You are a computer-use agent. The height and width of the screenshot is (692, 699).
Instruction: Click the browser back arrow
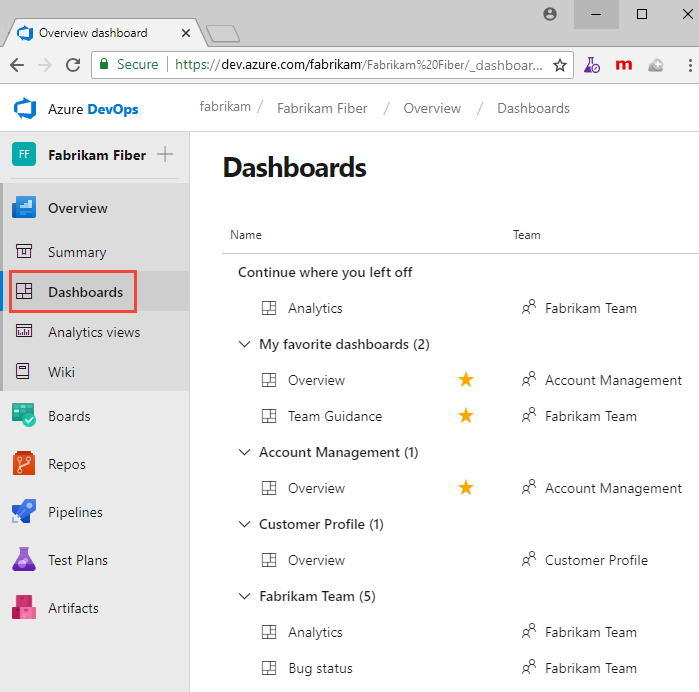click(x=17, y=65)
